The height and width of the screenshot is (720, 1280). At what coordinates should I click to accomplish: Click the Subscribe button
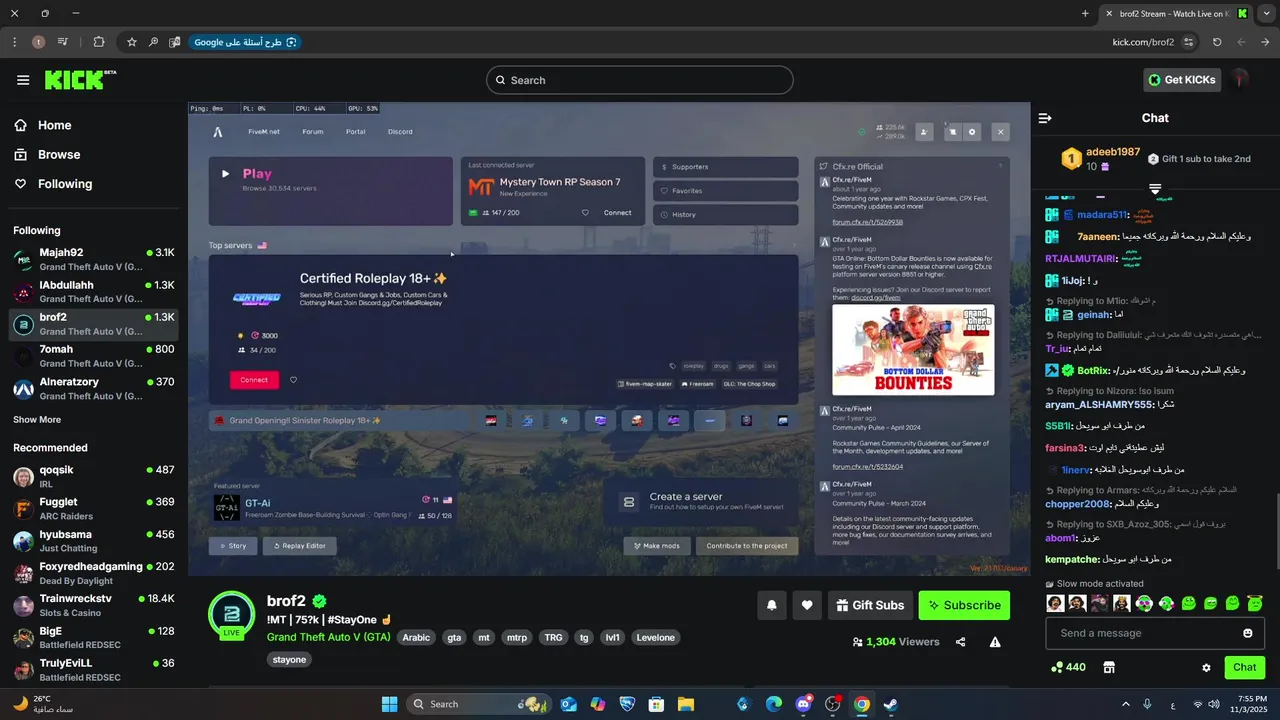tap(964, 605)
